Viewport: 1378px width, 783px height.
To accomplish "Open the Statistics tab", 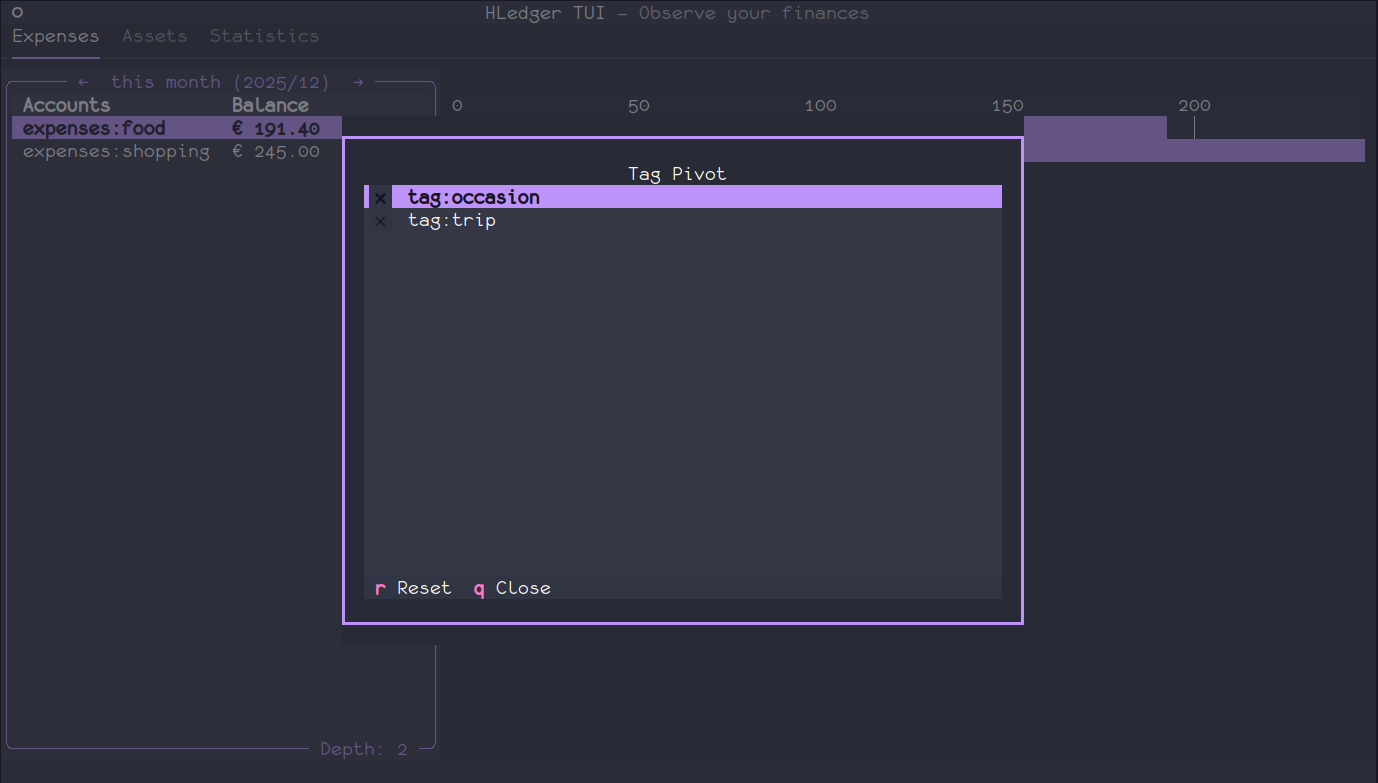I will 264,36.
